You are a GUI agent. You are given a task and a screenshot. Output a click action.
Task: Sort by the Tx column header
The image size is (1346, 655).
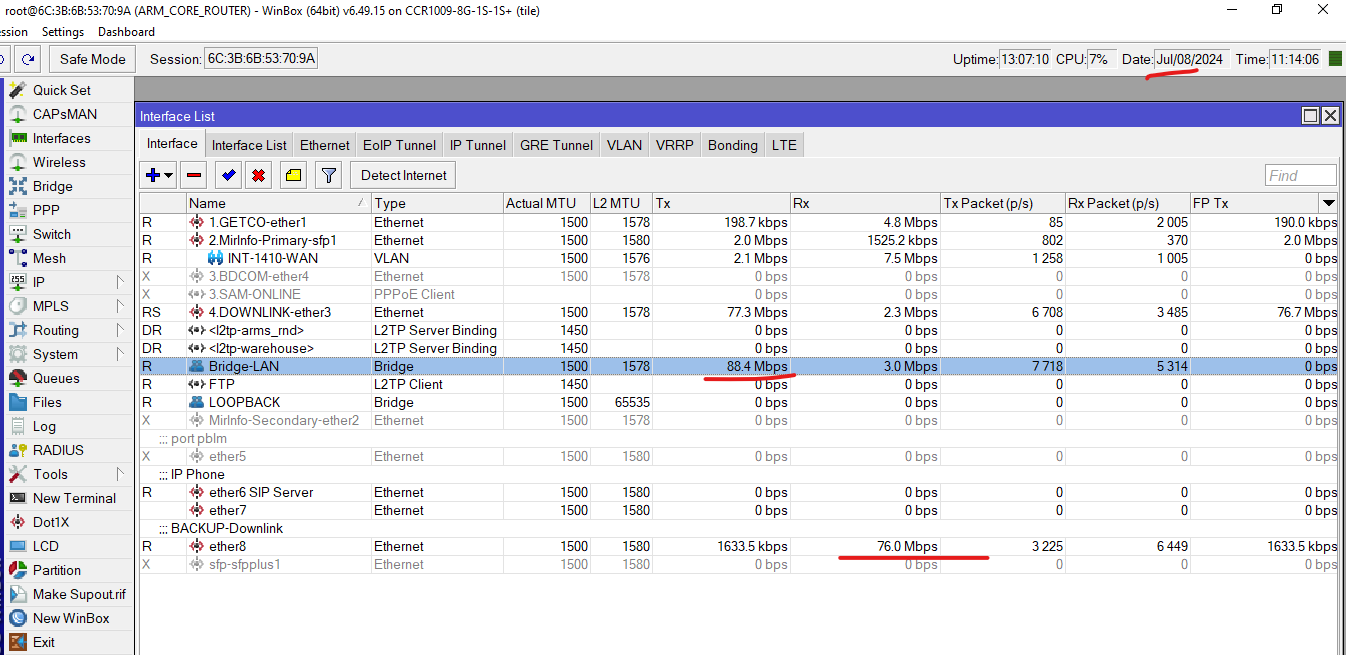(720, 203)
